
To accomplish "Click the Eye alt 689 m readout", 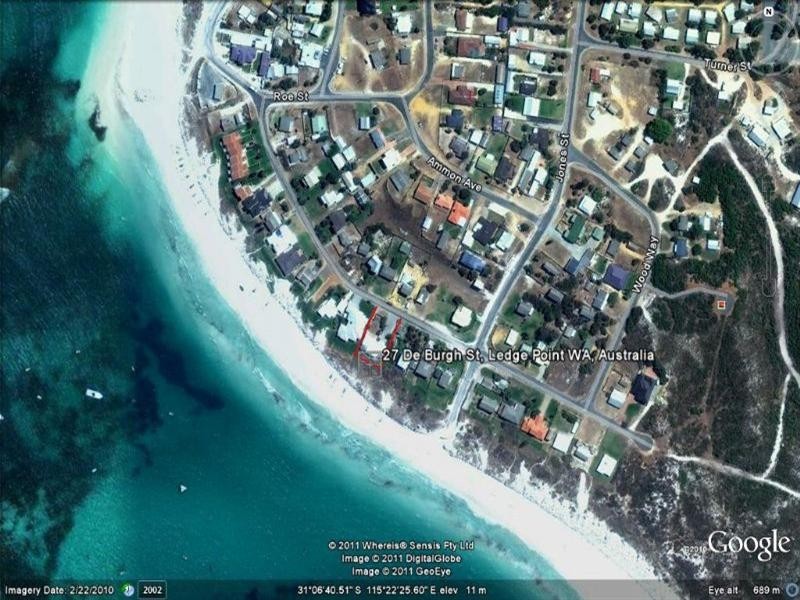I will (x=745, y=590).
